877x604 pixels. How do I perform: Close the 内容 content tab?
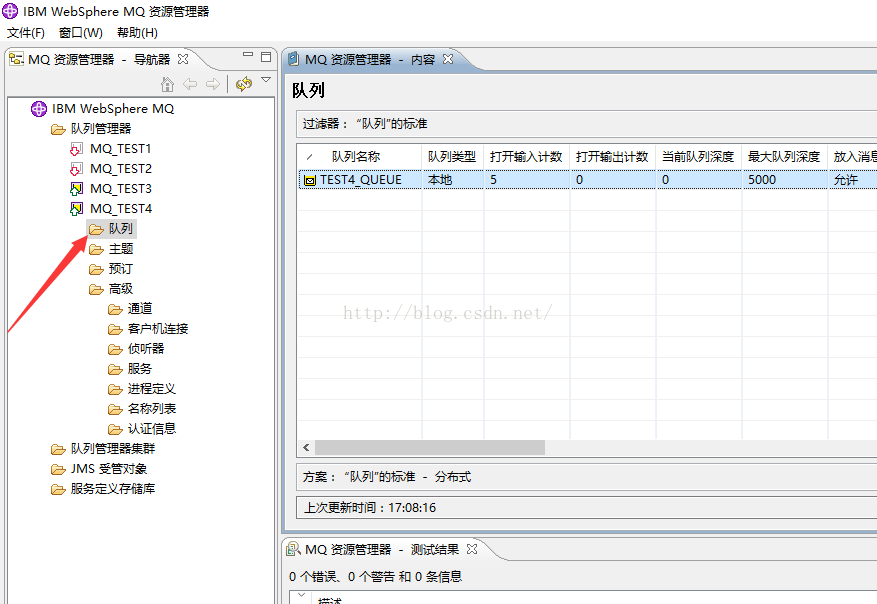448,59
